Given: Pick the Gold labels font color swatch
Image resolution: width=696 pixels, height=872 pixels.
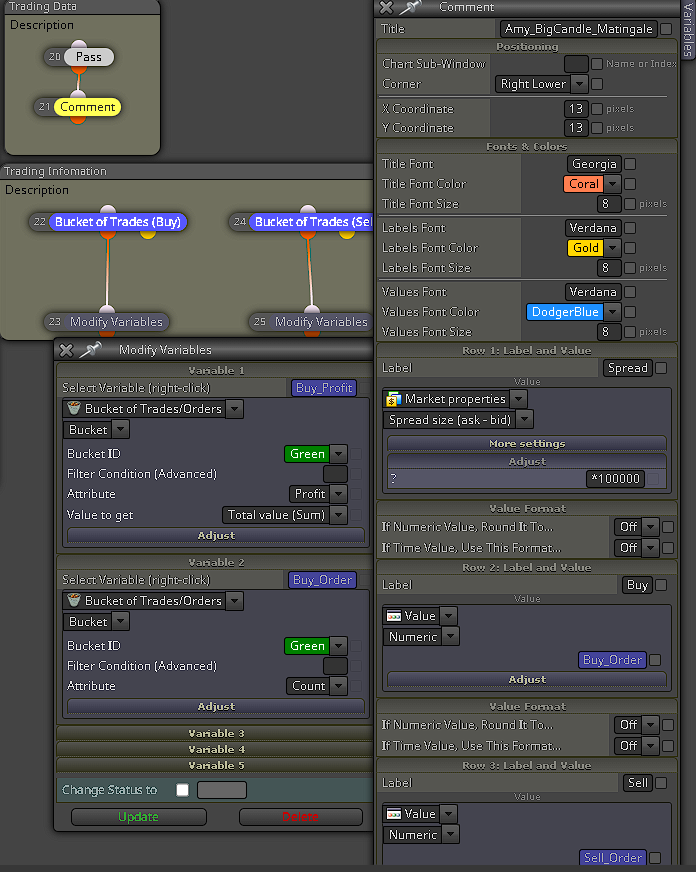Looking at the screenshot, I should point(585,248).
